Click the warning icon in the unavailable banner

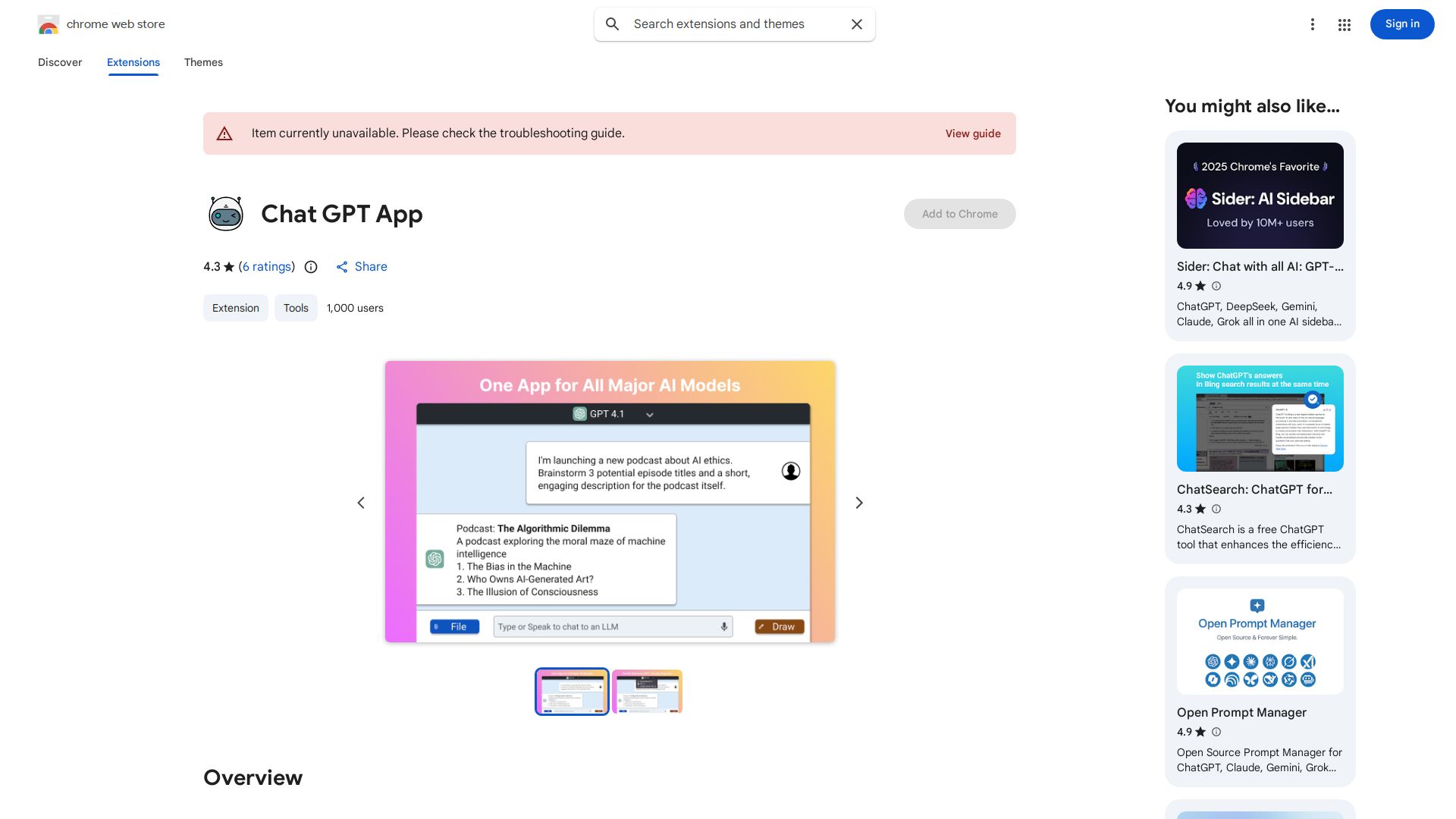[224, 133]
